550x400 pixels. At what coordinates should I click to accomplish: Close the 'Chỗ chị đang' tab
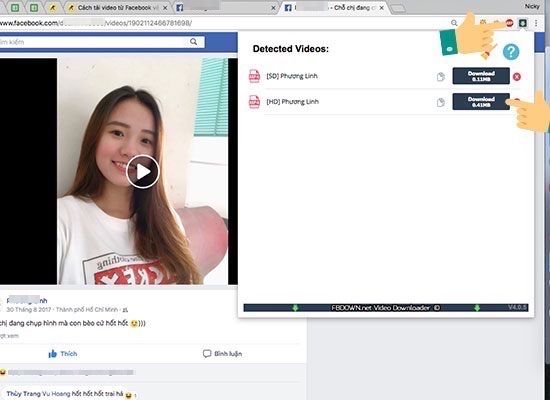click(382, 8)
